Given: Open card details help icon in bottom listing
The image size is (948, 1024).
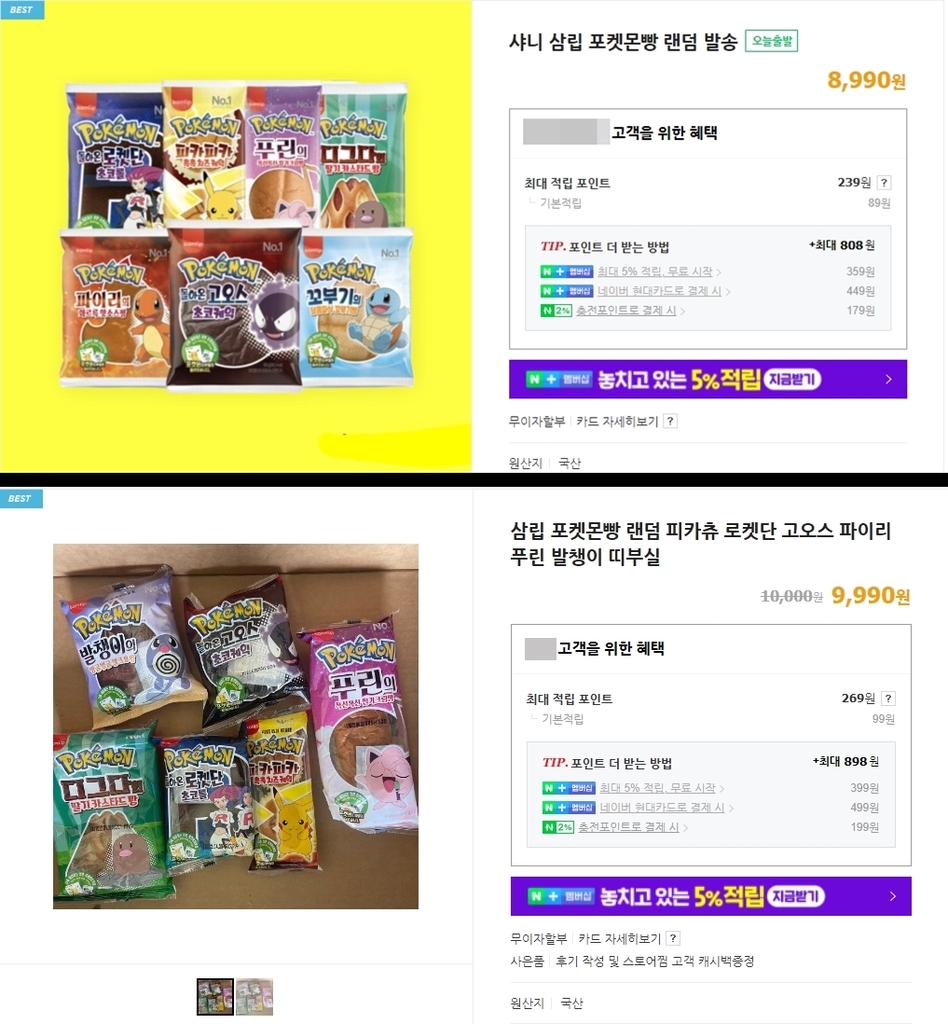Looking at the screenshot, I should [x=673, y=938].
